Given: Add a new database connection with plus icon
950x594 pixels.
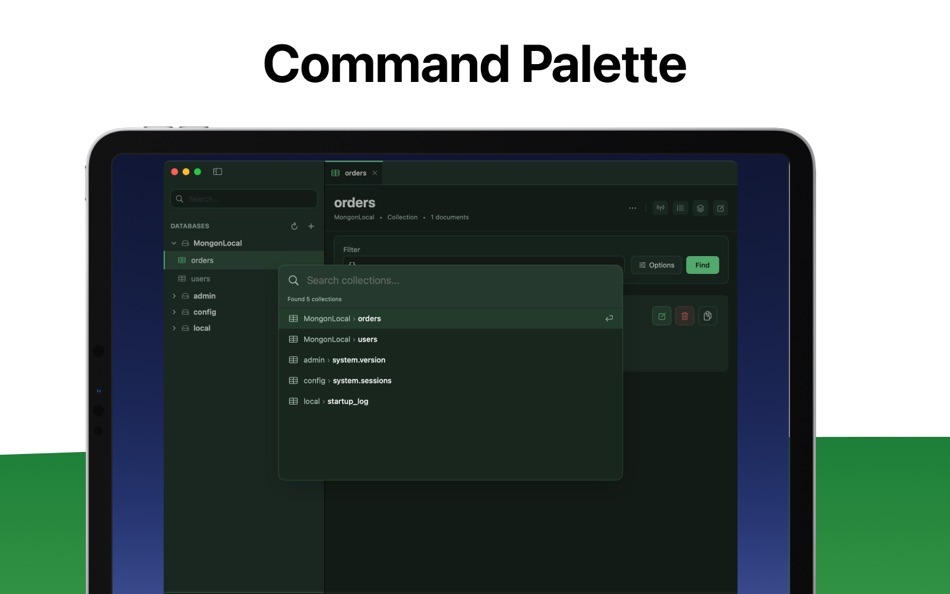Looking at the screenshot, I should 311,226.
